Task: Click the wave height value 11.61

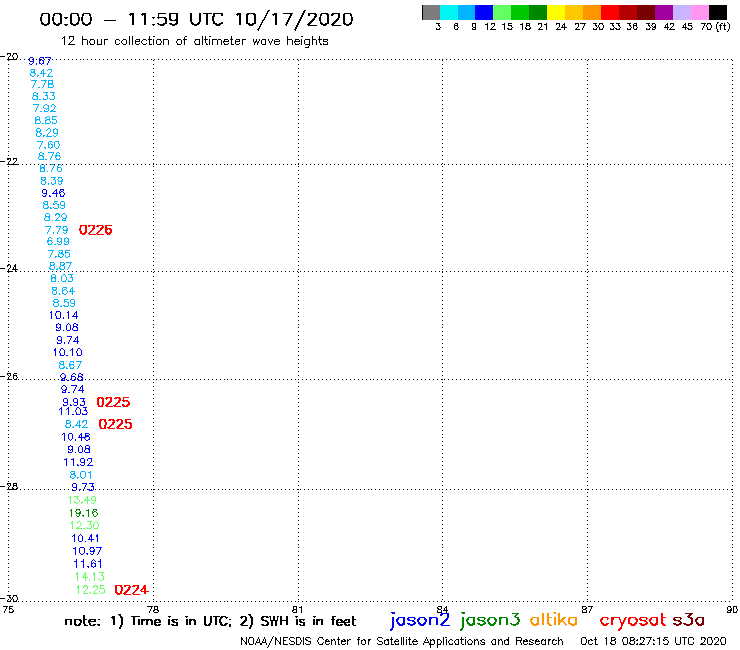Action: coord(88,564)
